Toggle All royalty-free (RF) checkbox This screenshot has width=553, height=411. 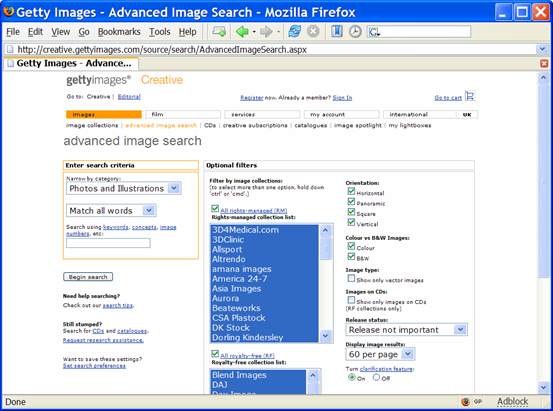215,353
